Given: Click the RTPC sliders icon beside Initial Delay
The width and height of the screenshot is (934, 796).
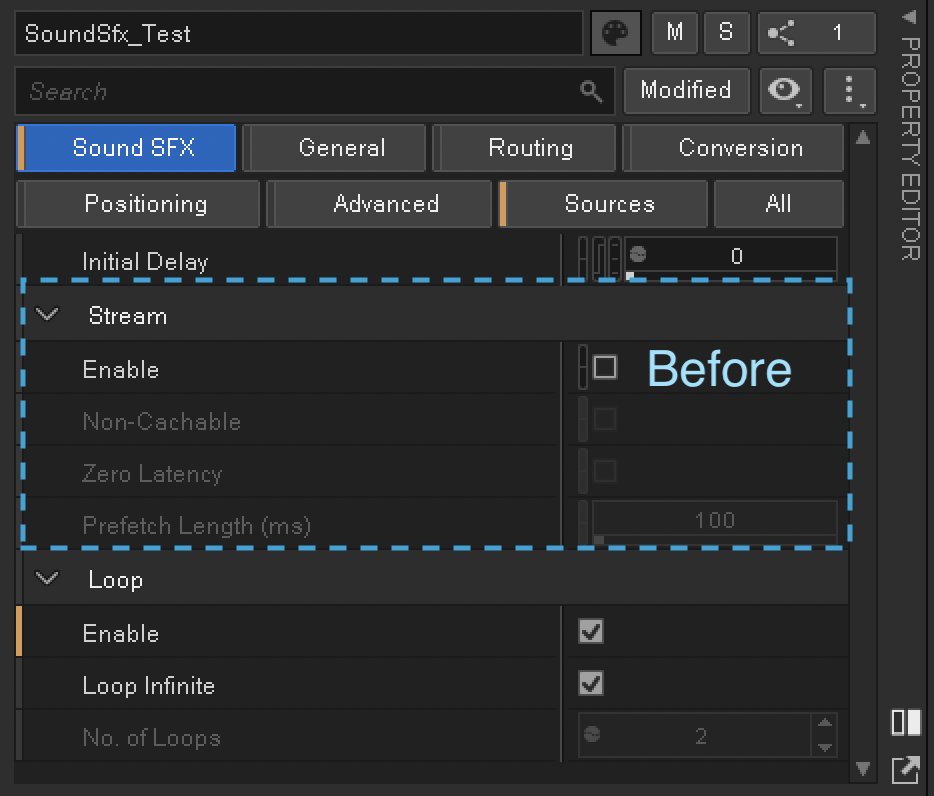Looking at the screenshot, I should (596, 257).
